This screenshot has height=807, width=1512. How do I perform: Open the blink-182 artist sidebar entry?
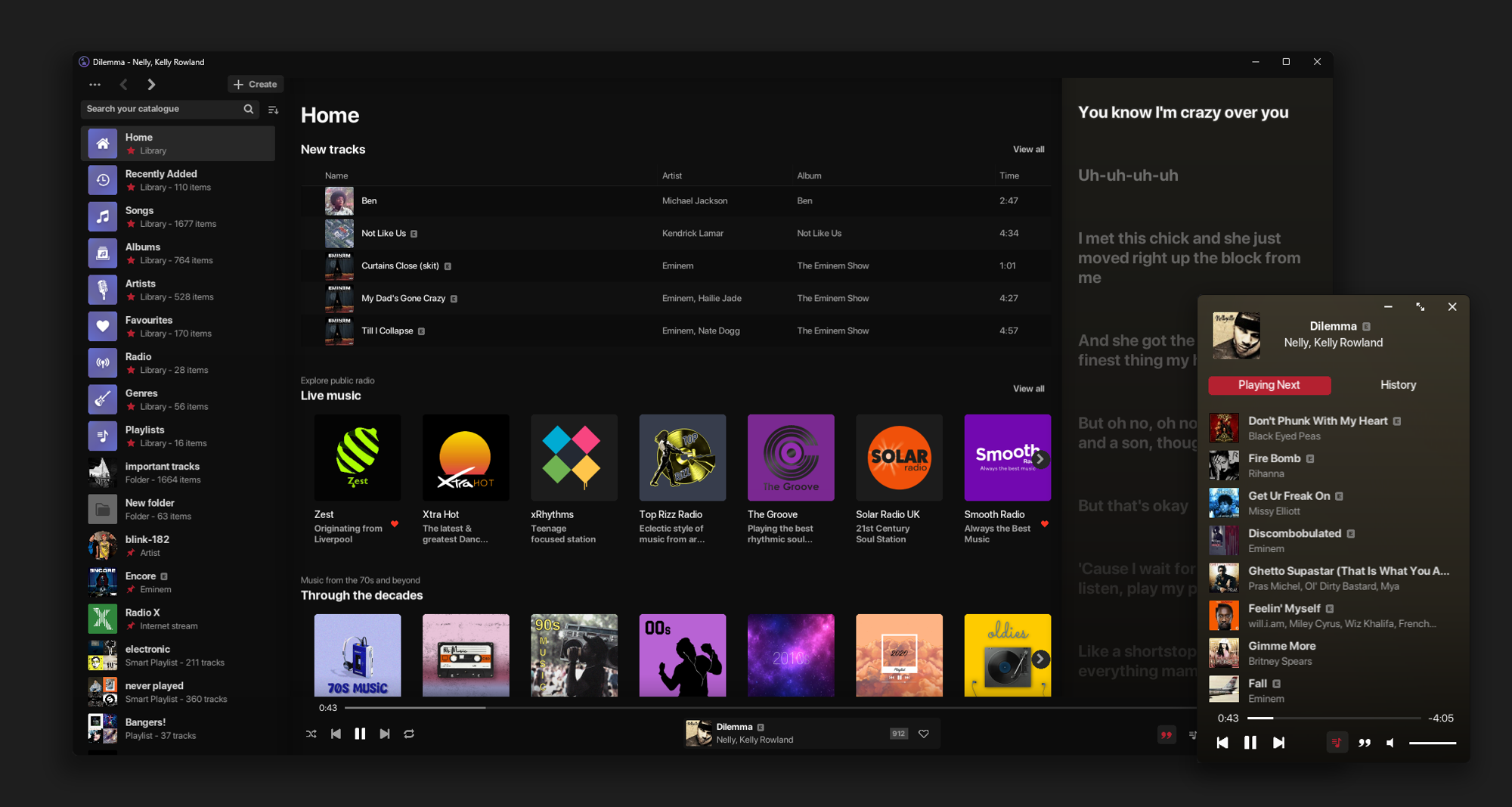(x=178, y=545)
